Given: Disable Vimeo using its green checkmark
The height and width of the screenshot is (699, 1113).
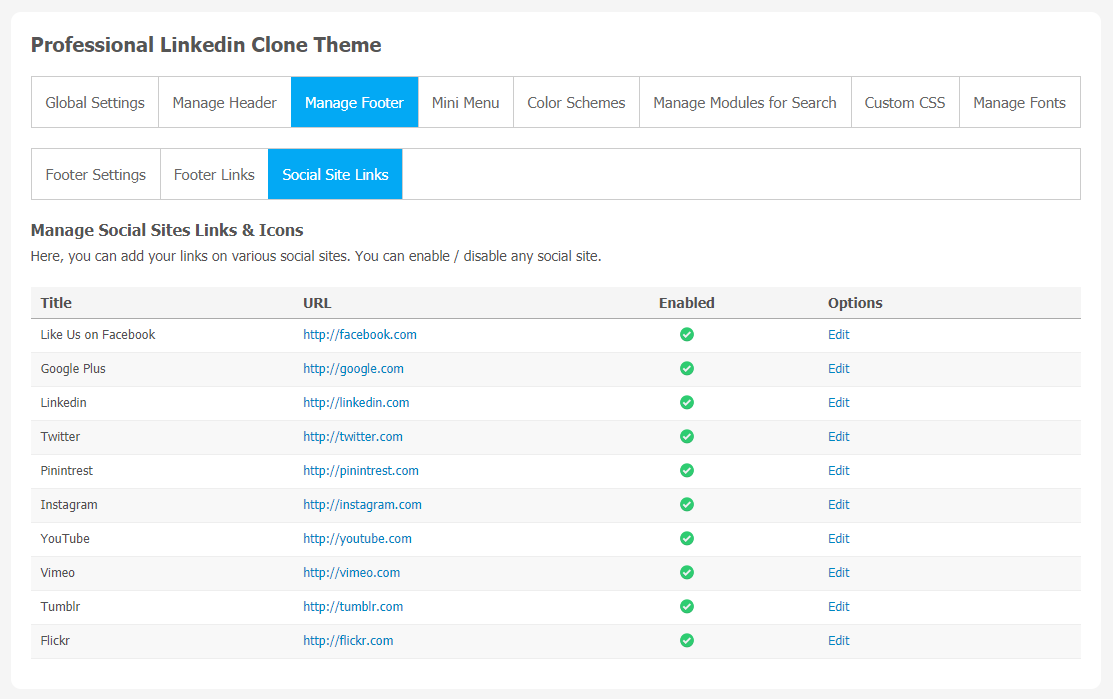Looking at the screenshot, I should (686, 573).
